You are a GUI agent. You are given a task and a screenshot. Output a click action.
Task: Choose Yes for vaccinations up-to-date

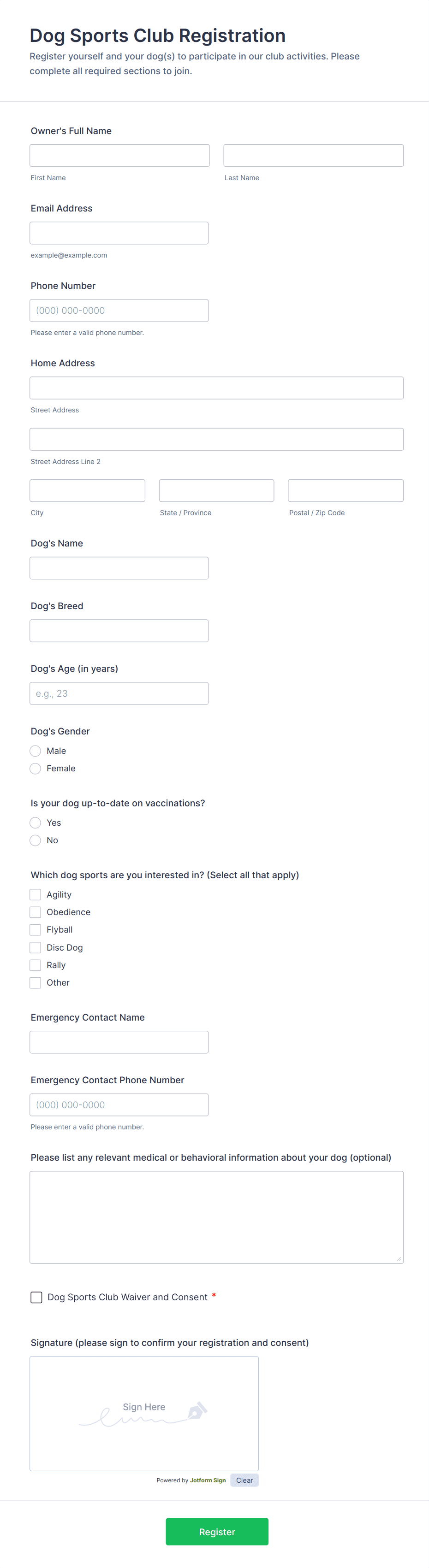[36, 822]
